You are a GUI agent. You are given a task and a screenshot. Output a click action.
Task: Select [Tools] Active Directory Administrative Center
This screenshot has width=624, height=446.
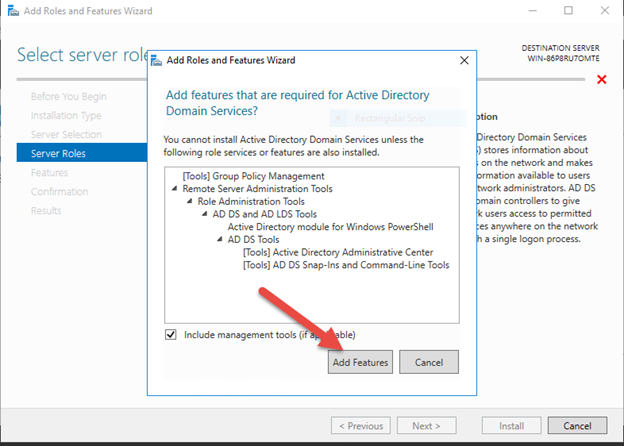(338, 252)
